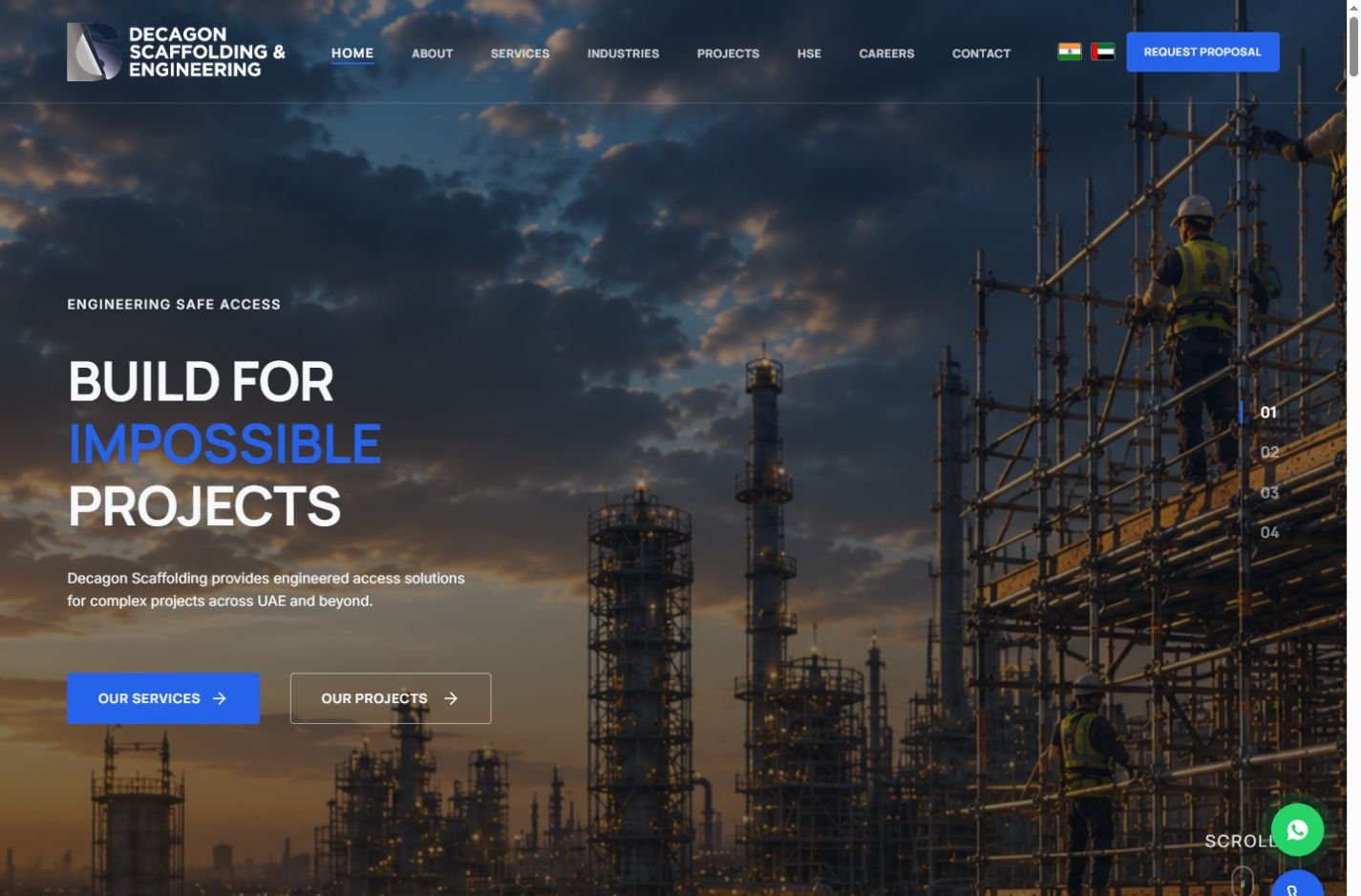Click the scroll mouse indicator icon
This screenshot has height=896, width=1361.
(1242, 881)
